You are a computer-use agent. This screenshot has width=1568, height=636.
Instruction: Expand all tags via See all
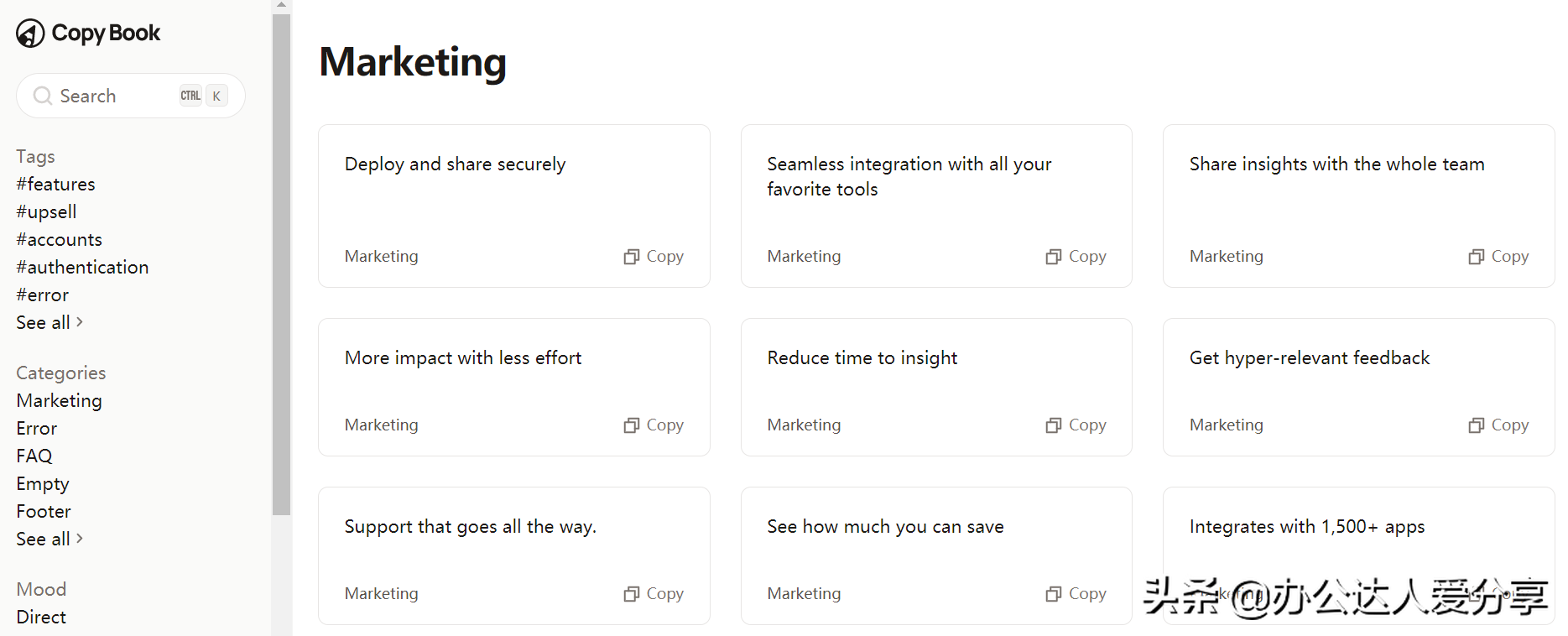point(49,323)
